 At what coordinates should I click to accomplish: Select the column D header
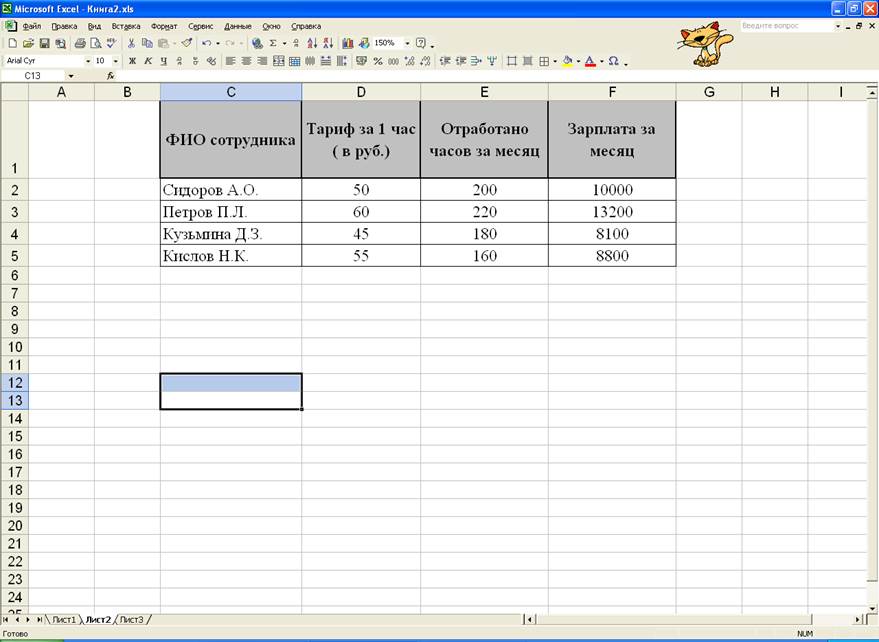click(x=360, y=92)
